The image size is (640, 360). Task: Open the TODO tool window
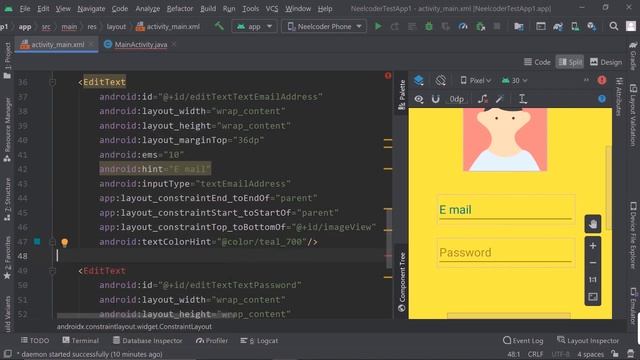pyautogui.click(x=35, y=340)
